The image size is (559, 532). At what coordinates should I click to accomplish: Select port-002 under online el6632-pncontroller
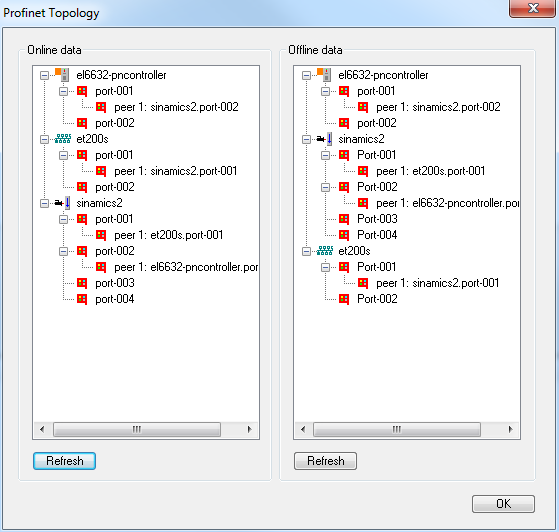click(115, 123)
